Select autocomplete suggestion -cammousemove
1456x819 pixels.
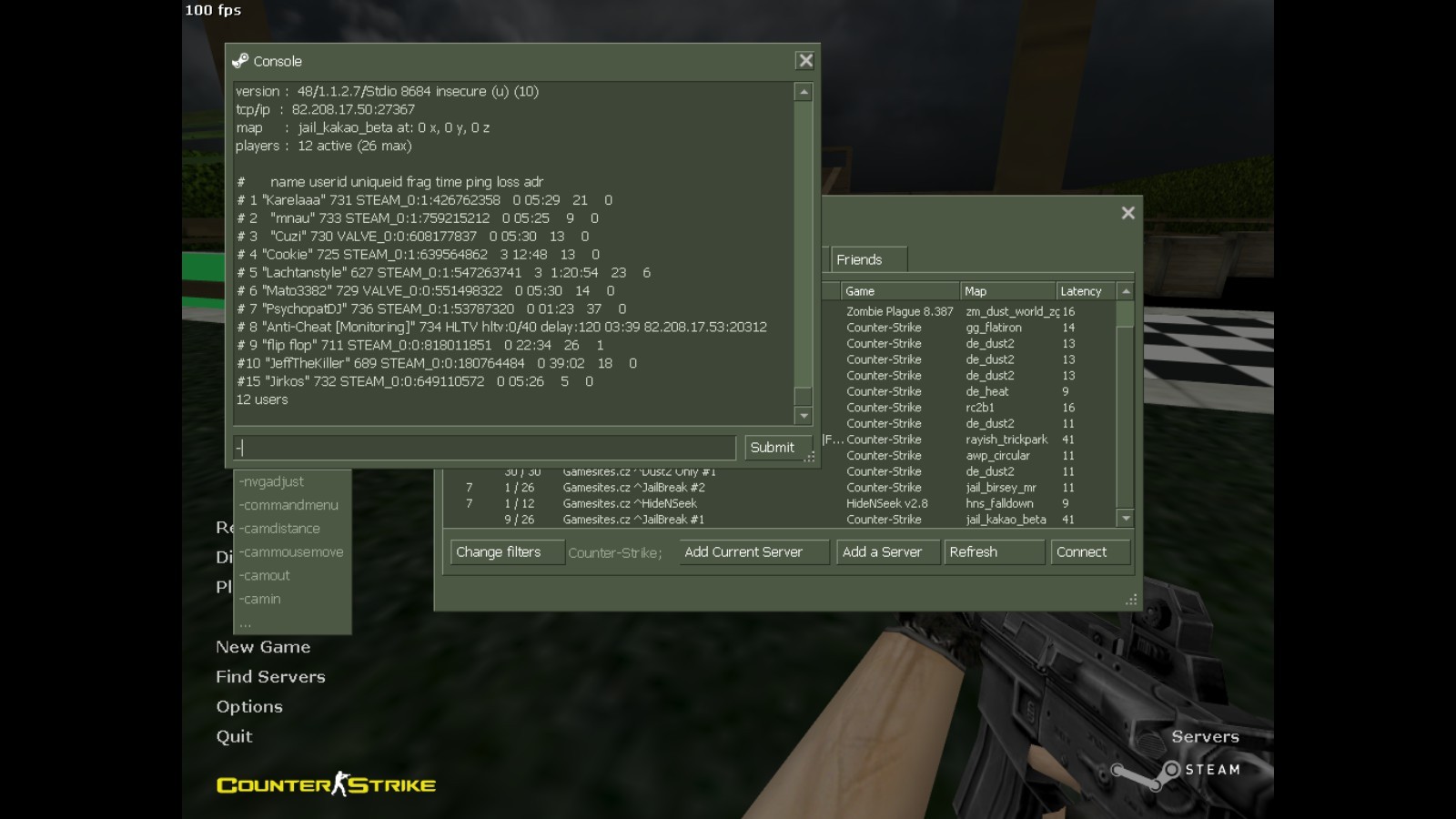tap(291, 552)
